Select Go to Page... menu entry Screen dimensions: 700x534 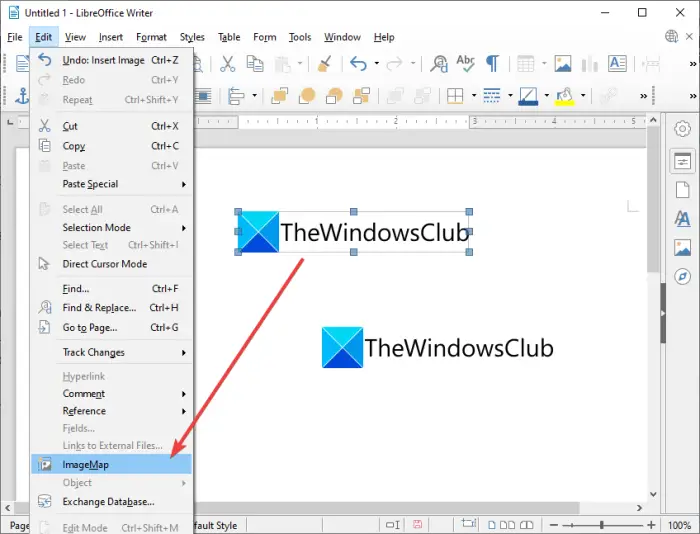[112, 327]
